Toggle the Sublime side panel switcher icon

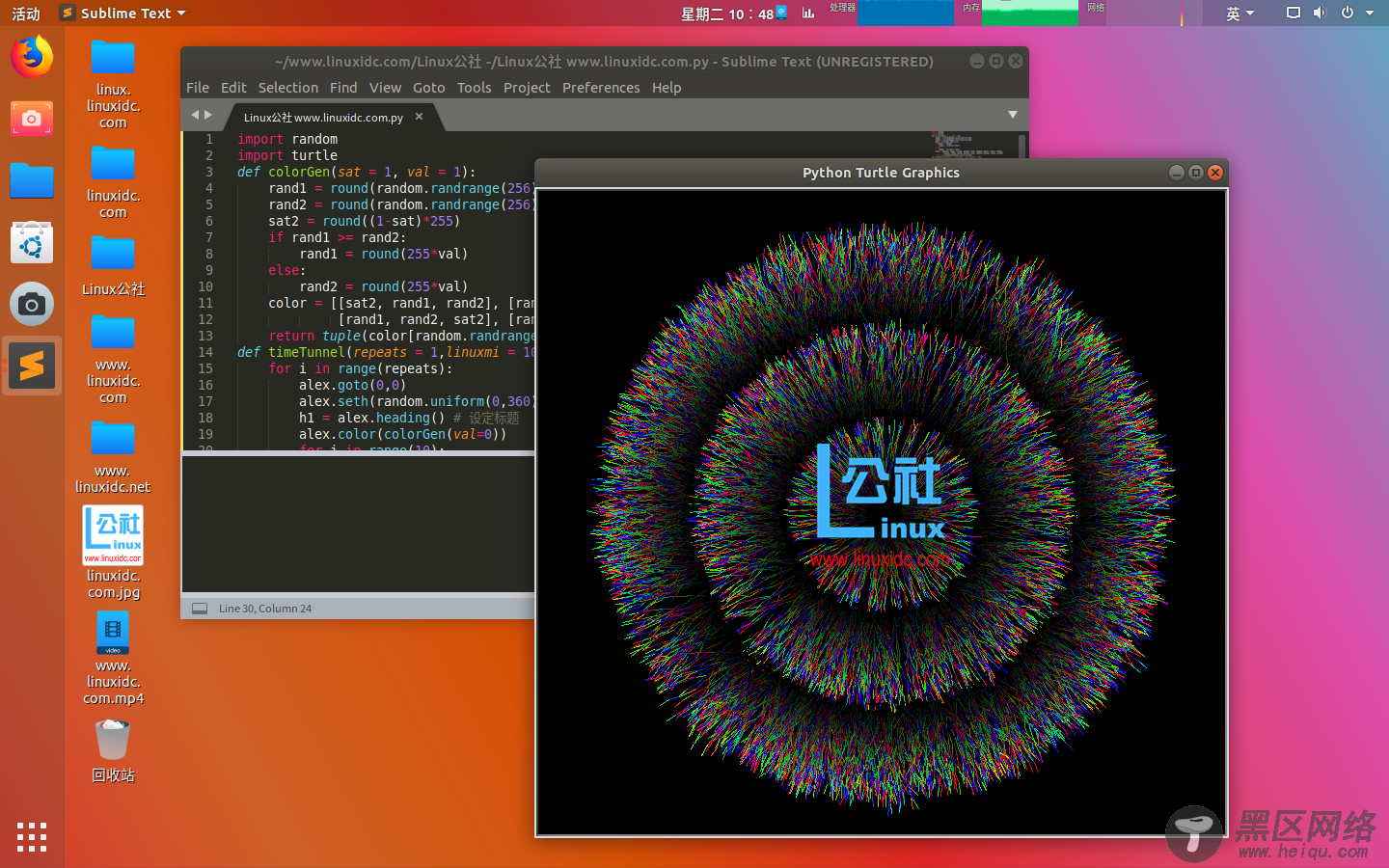click(x=200, y=609)
